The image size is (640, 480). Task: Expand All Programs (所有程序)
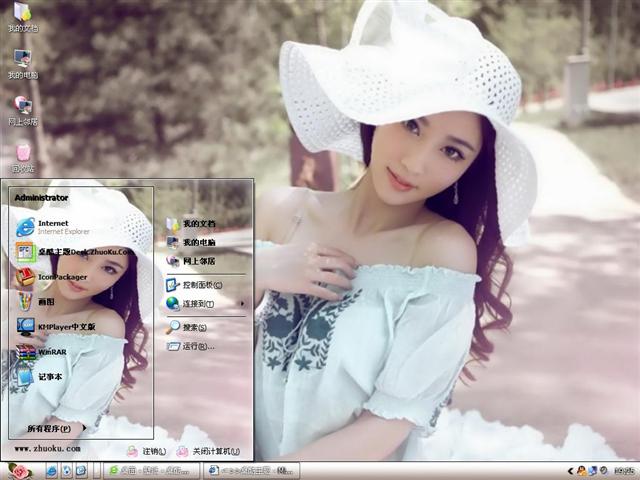pyautogui.click(x=56, y=429)
